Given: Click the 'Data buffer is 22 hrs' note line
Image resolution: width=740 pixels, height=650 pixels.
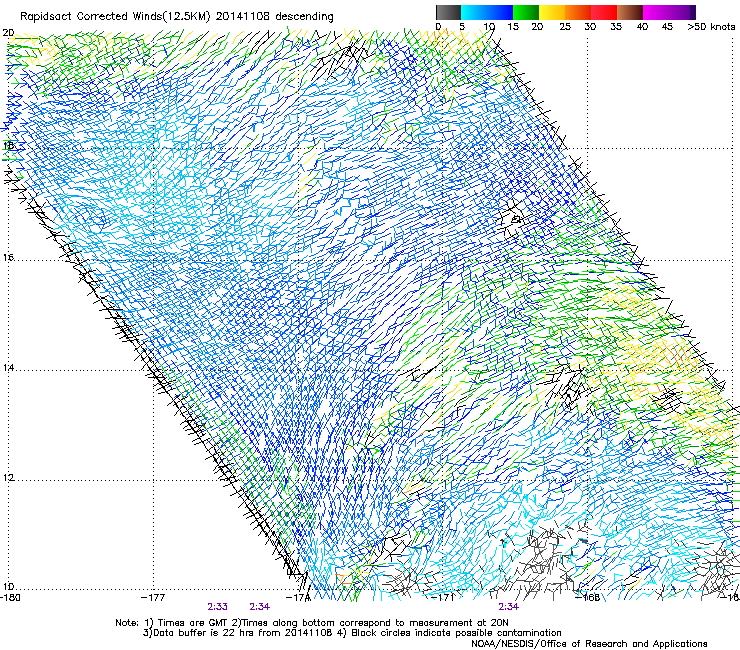Looking at the screenshot, I should tap(352, 633).
